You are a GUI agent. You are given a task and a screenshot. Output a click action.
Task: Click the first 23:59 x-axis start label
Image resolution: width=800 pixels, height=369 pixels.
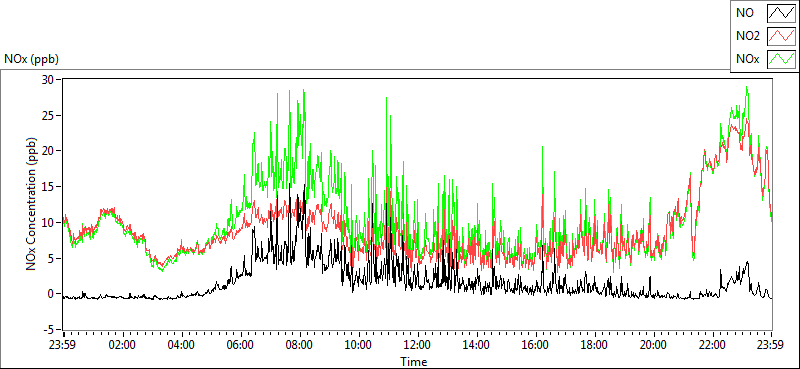click(63, 344)
